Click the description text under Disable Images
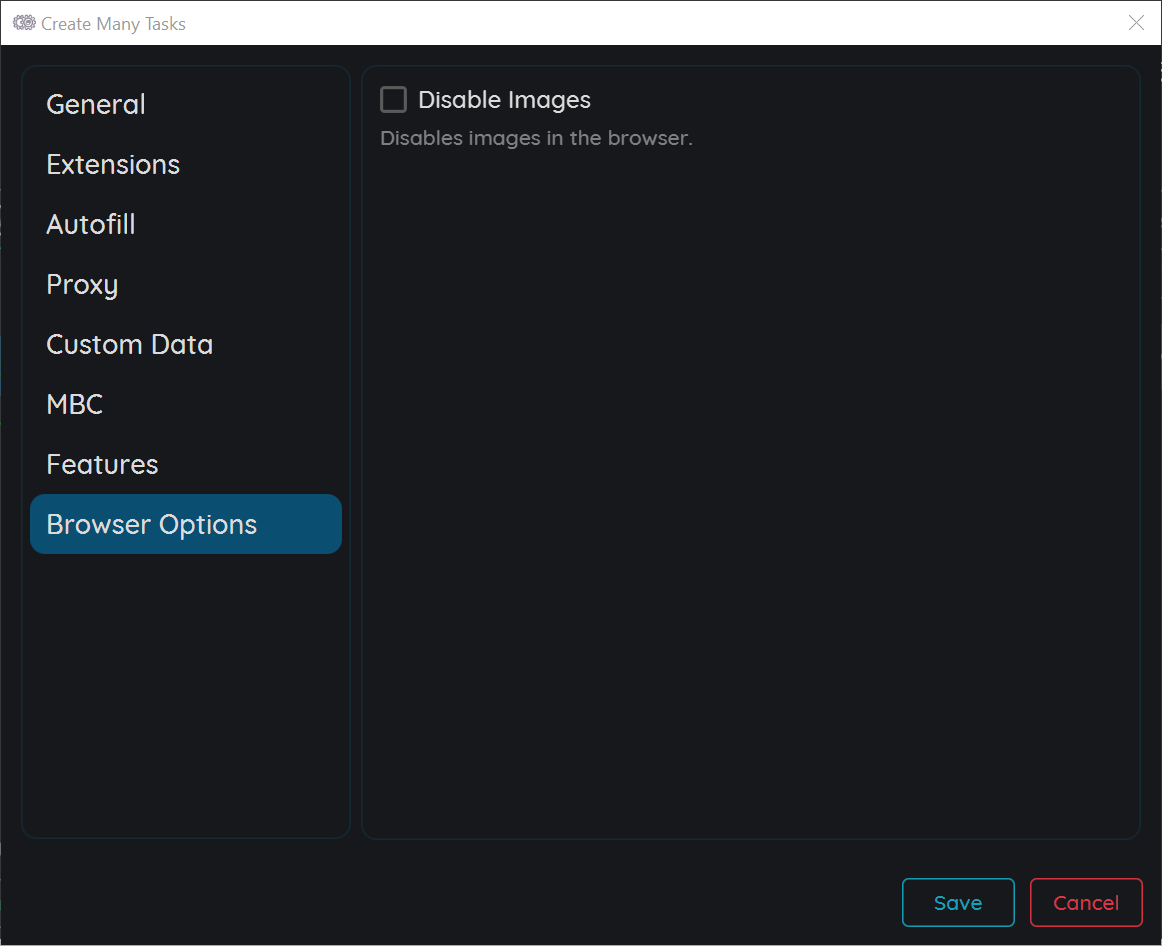1162x946 pixels. pyautogui.click(x=536, y=138)
